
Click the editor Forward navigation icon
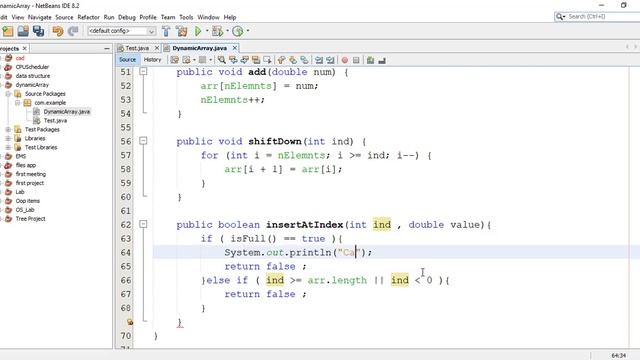tap(202, 60)
